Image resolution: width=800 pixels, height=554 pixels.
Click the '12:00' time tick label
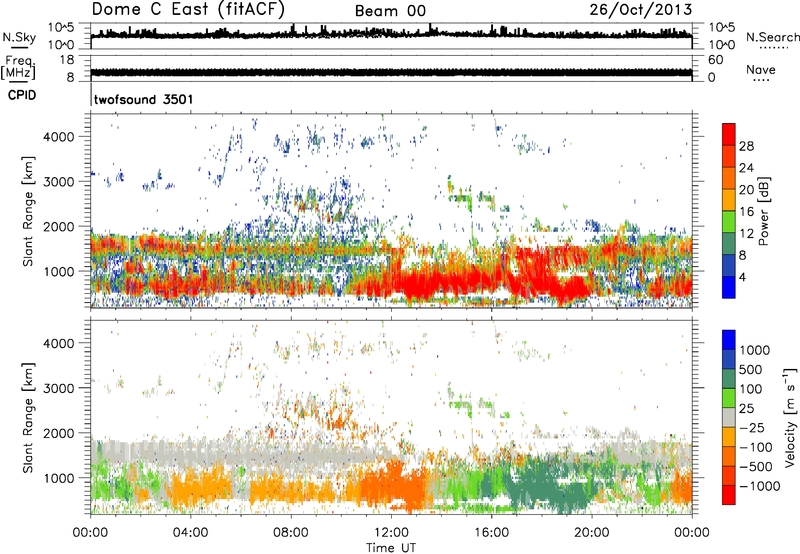391,533
